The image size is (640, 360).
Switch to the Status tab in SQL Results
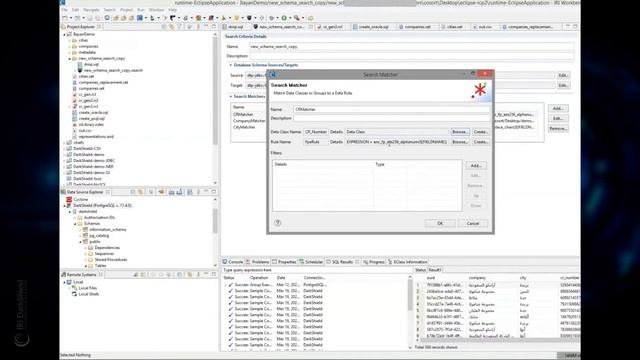420,270
